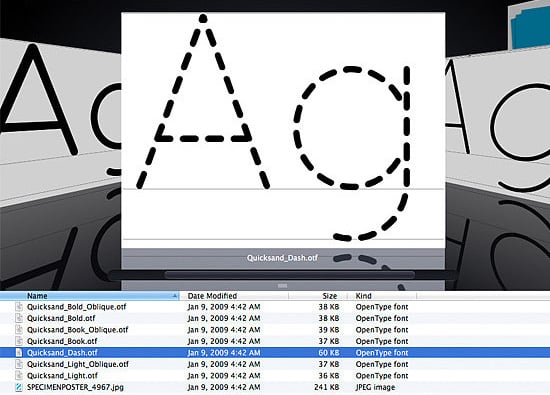Select the Quicksand_Light.otf row

275,376
